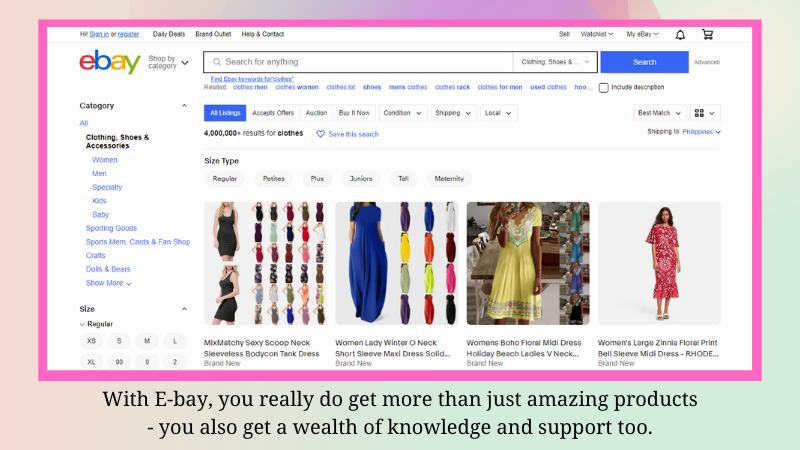Click the magnifier icon in search box
800x450 pixels.
(216, 62)
